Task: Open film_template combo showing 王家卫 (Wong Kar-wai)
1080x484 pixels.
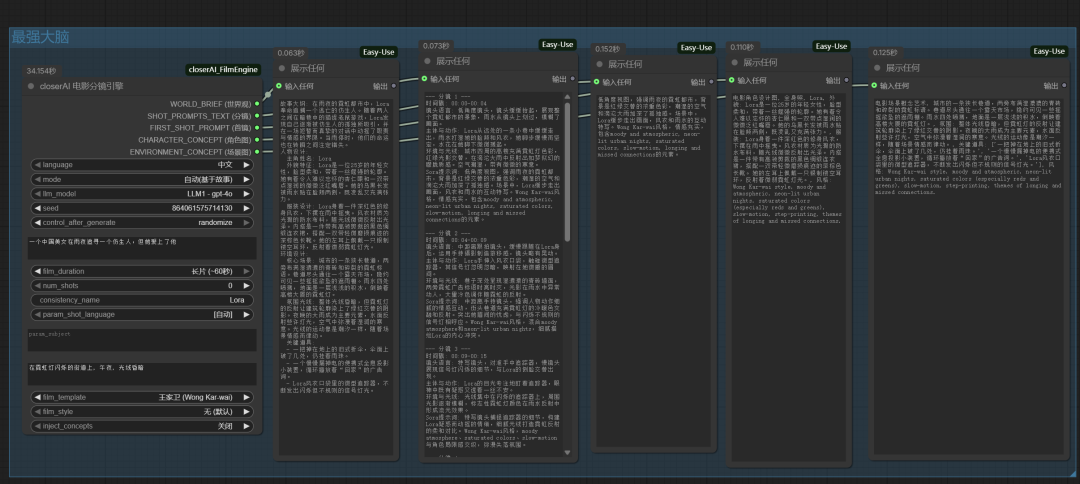Action: (x=142, y=397)
